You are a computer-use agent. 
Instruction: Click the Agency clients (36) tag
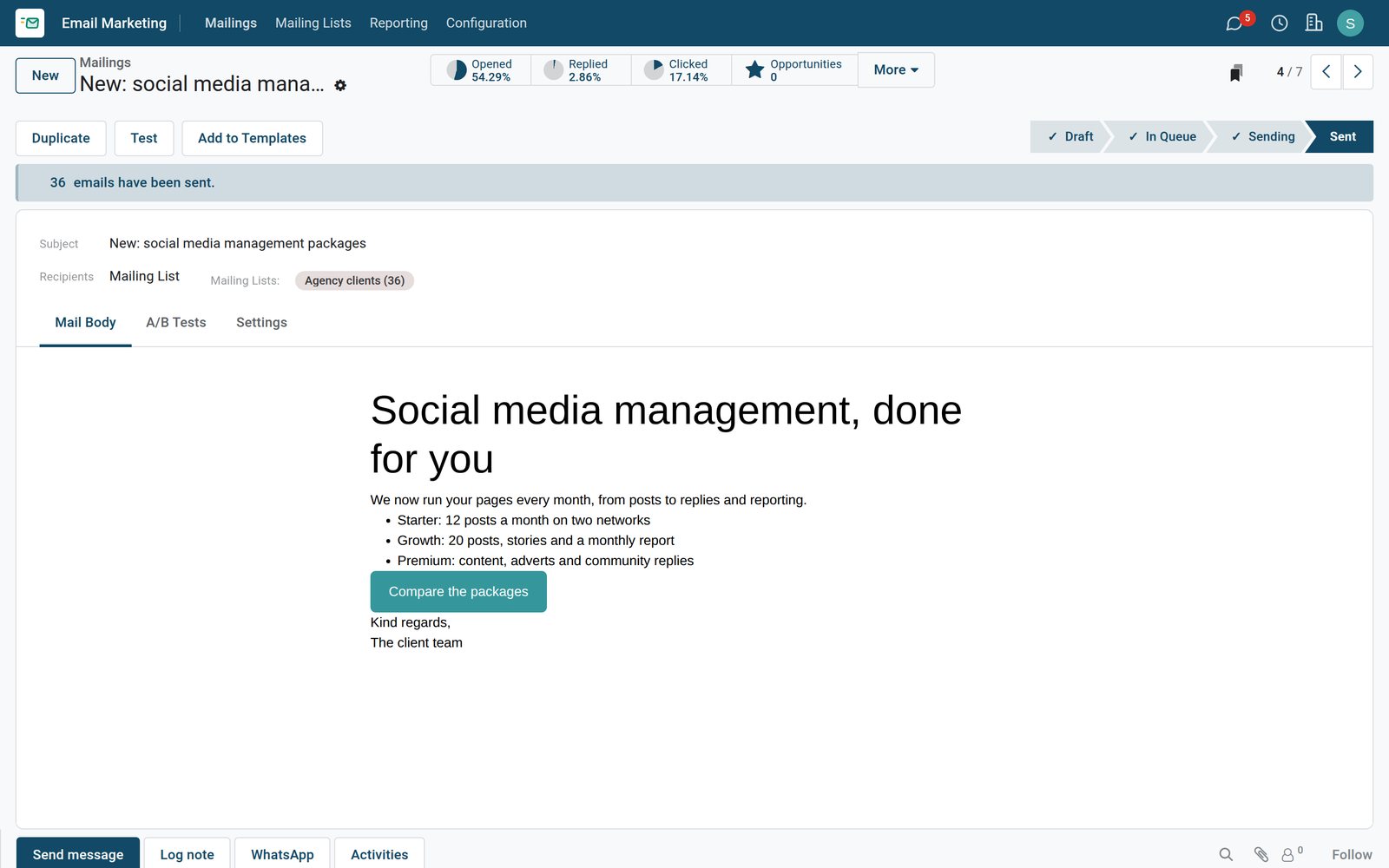click(354, 280)
